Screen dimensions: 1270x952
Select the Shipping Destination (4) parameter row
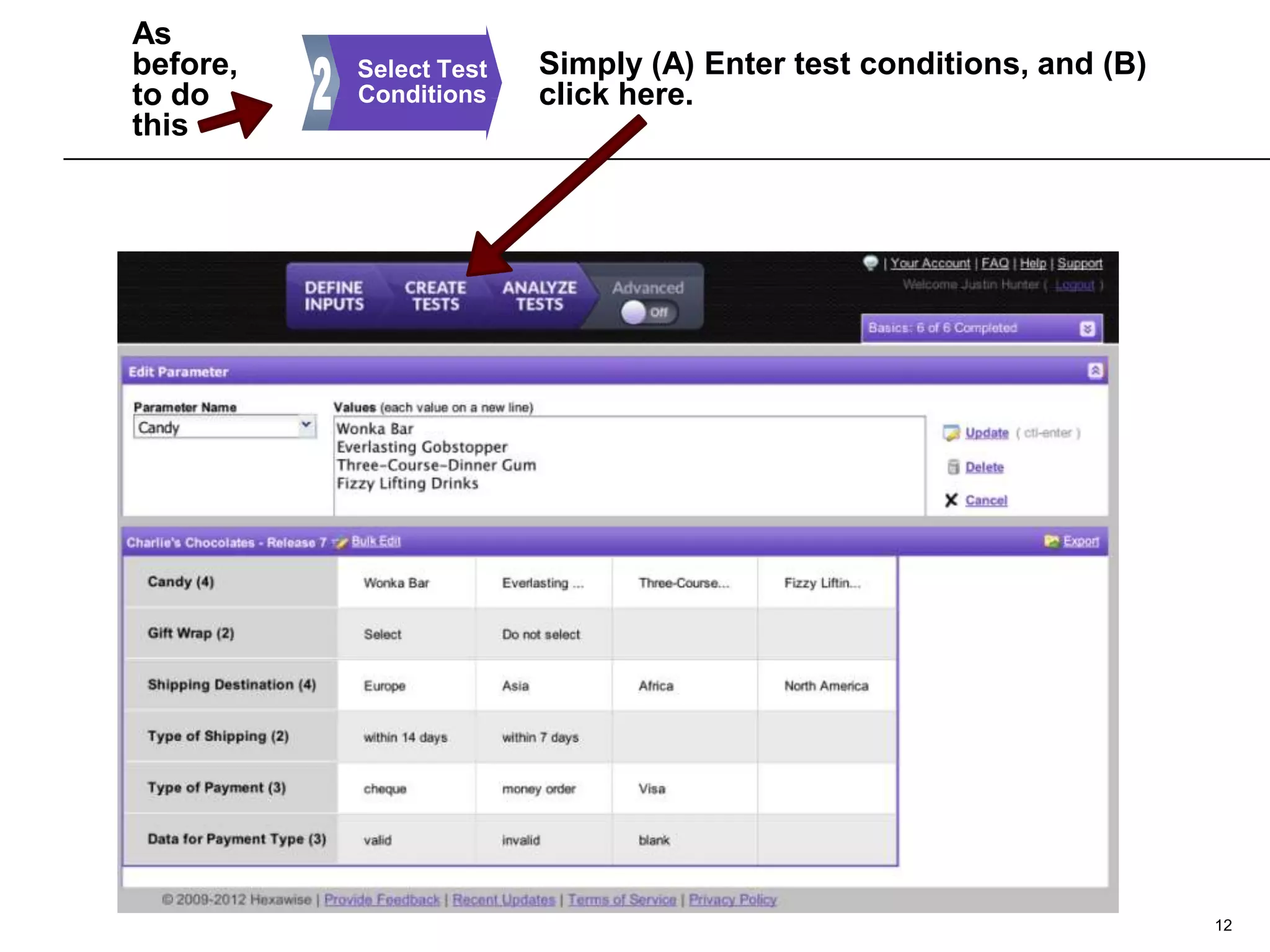(231, 684)
